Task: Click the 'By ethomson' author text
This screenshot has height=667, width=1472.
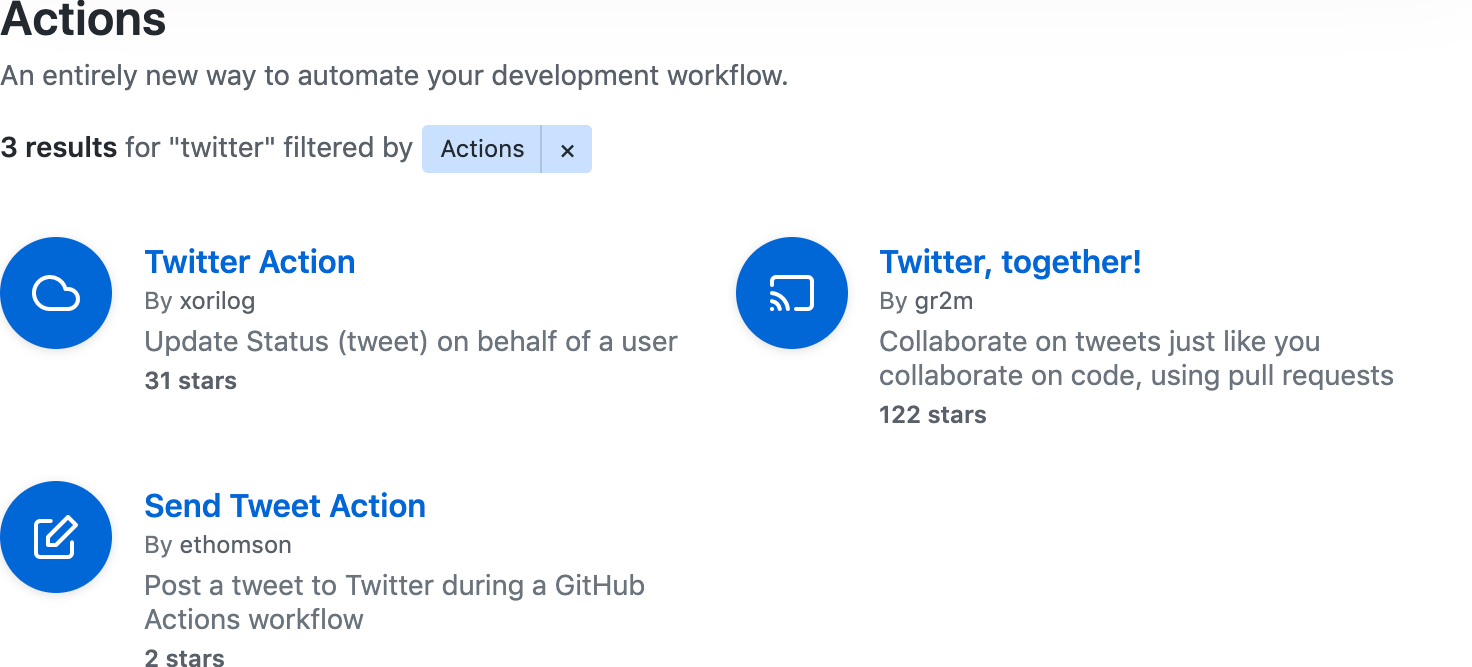Action: coord(218,545)
